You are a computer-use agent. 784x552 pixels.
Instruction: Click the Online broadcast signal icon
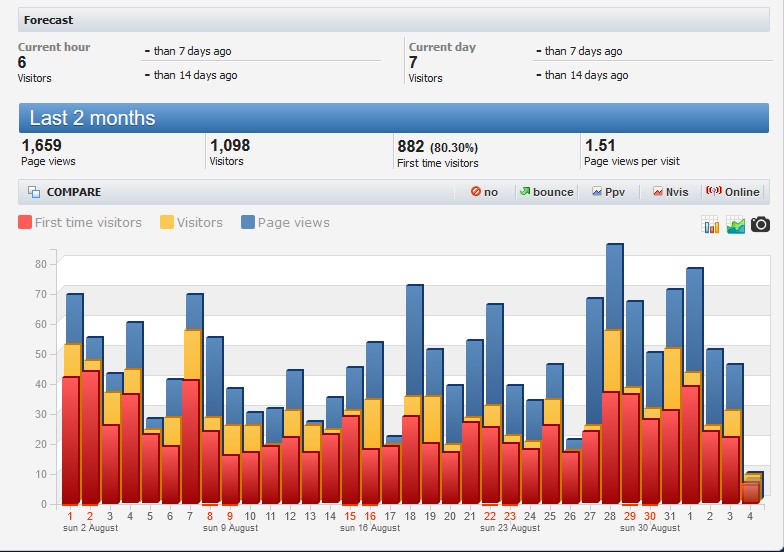tap(712, 192)
